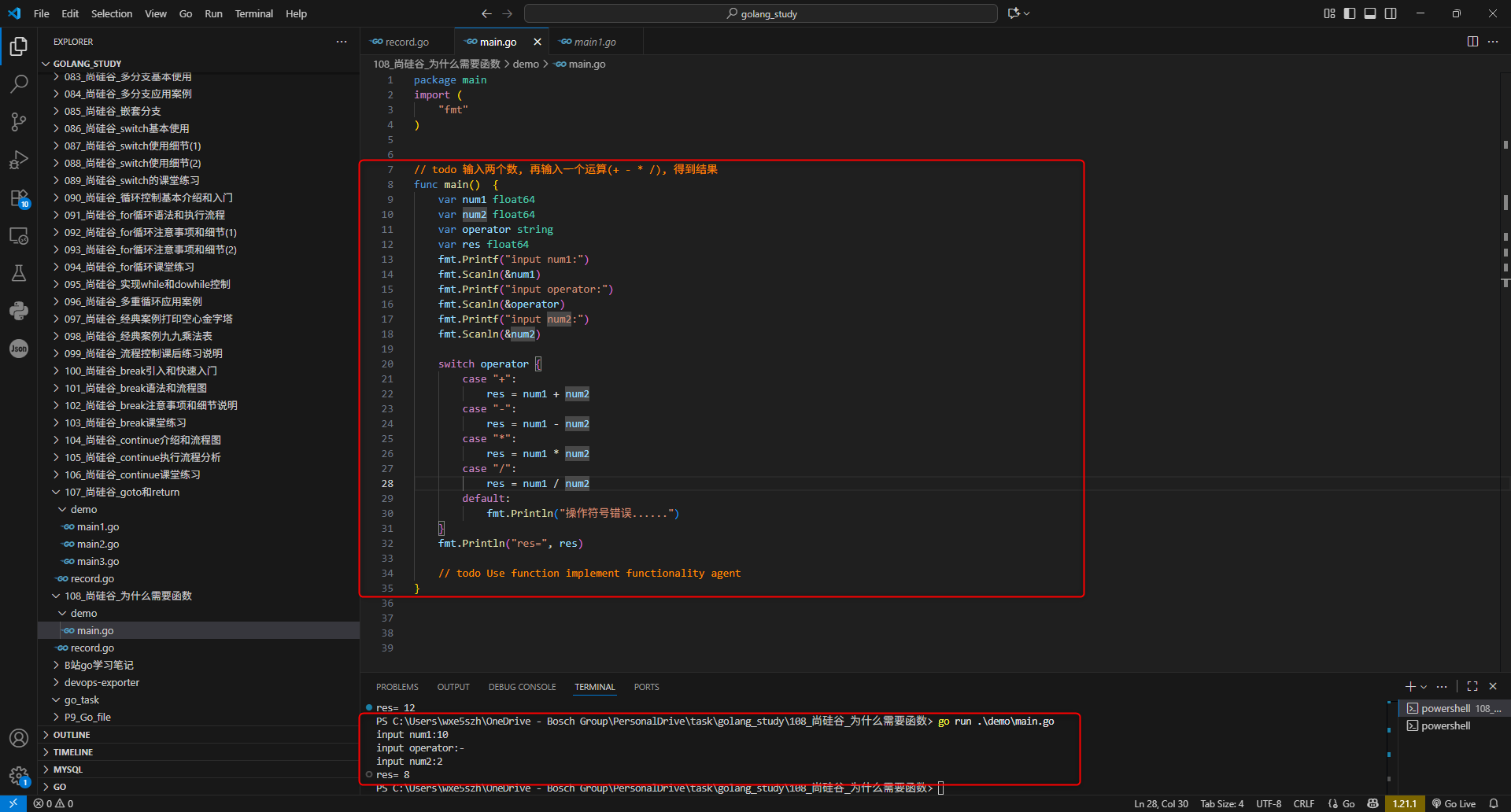Go forward in navigation history

[x=507, y=13]
